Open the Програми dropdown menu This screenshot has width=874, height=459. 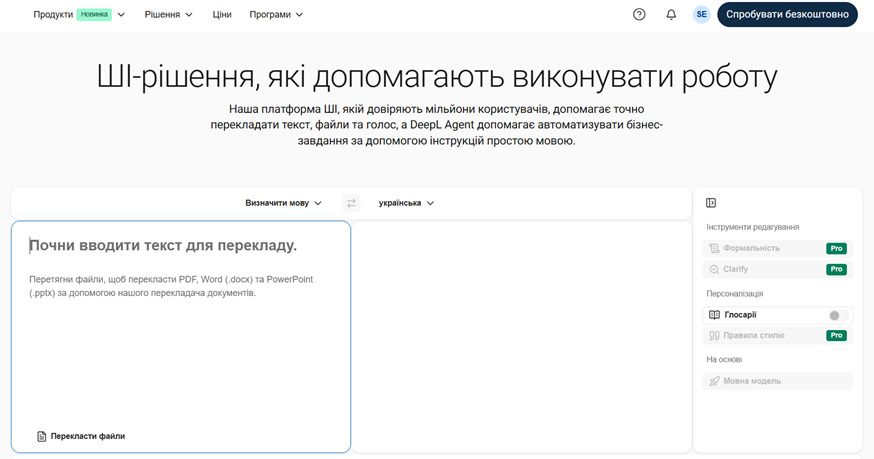[x=276, y=15]
